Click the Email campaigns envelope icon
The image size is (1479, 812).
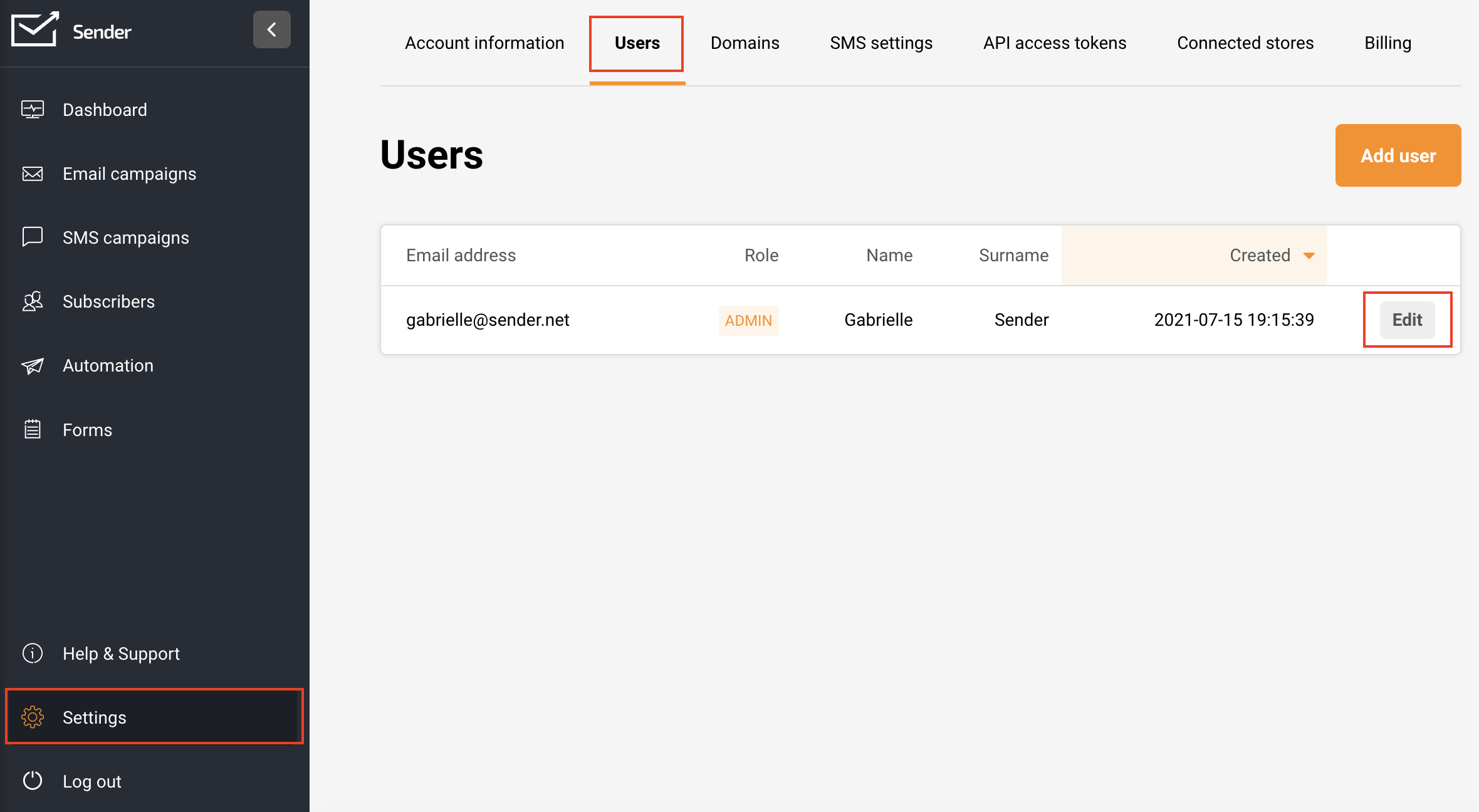(33, 174)
